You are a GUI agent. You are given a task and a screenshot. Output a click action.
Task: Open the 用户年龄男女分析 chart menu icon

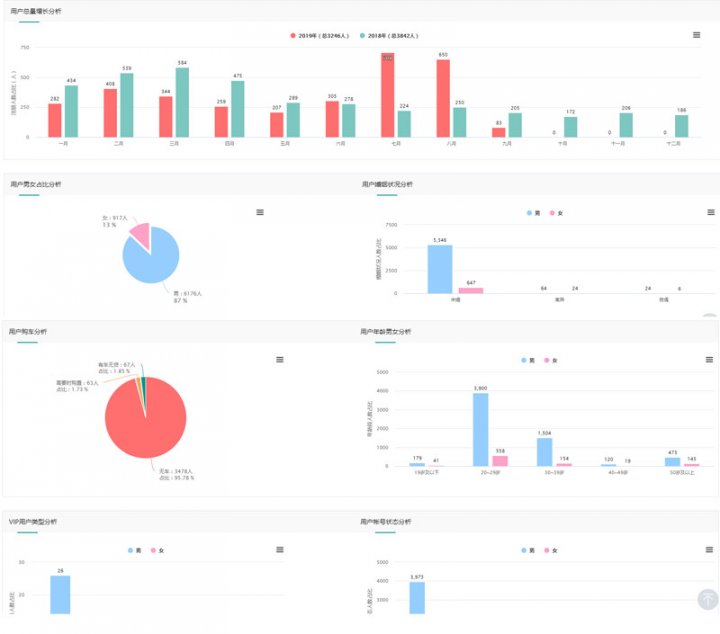click(x=709, y=359)
